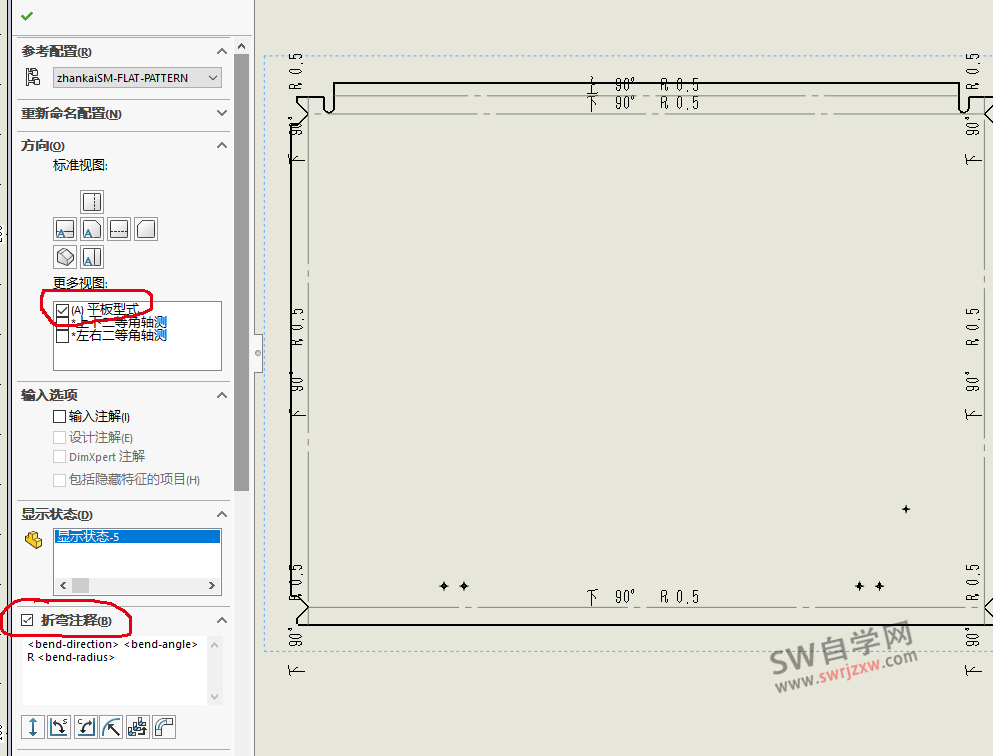Click the bend order elbow icon at row end

[163, 726]
